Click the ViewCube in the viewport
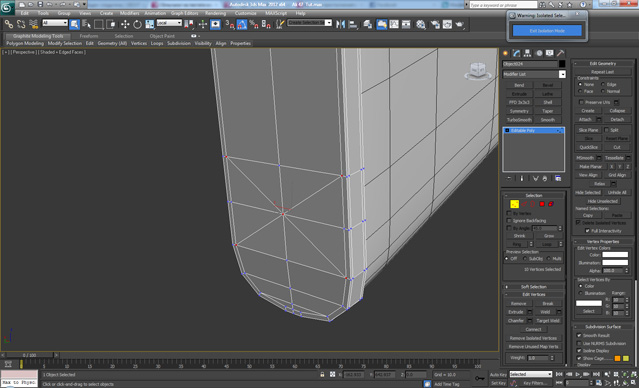Viewport: 639px width, 388px height. pos(478,71)
